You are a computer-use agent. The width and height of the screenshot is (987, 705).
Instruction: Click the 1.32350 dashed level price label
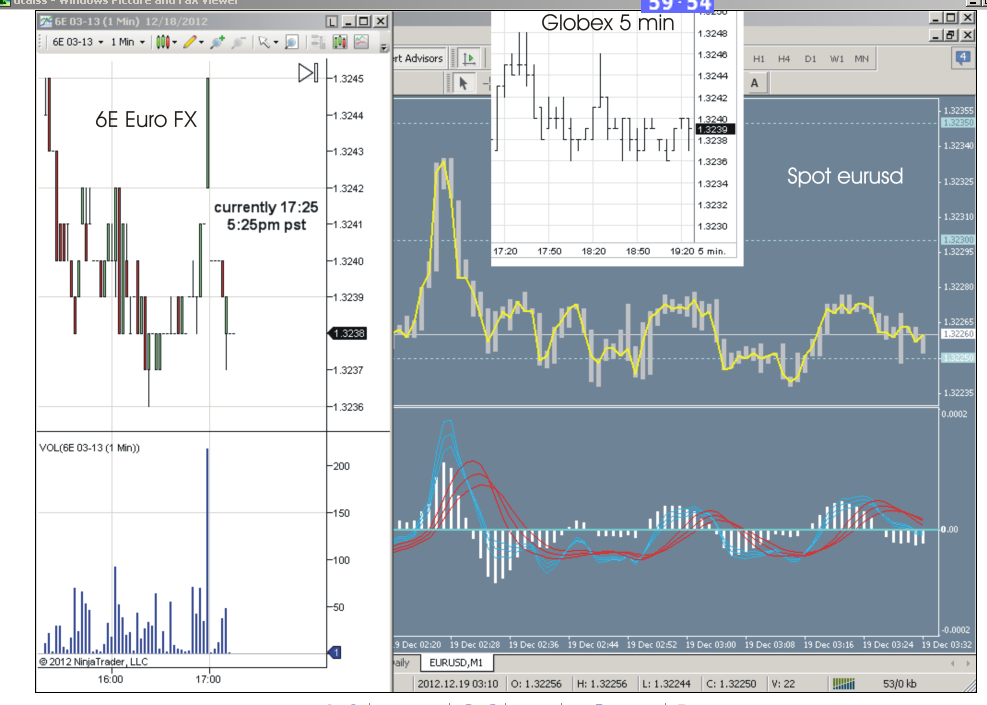tap(957, 123)
